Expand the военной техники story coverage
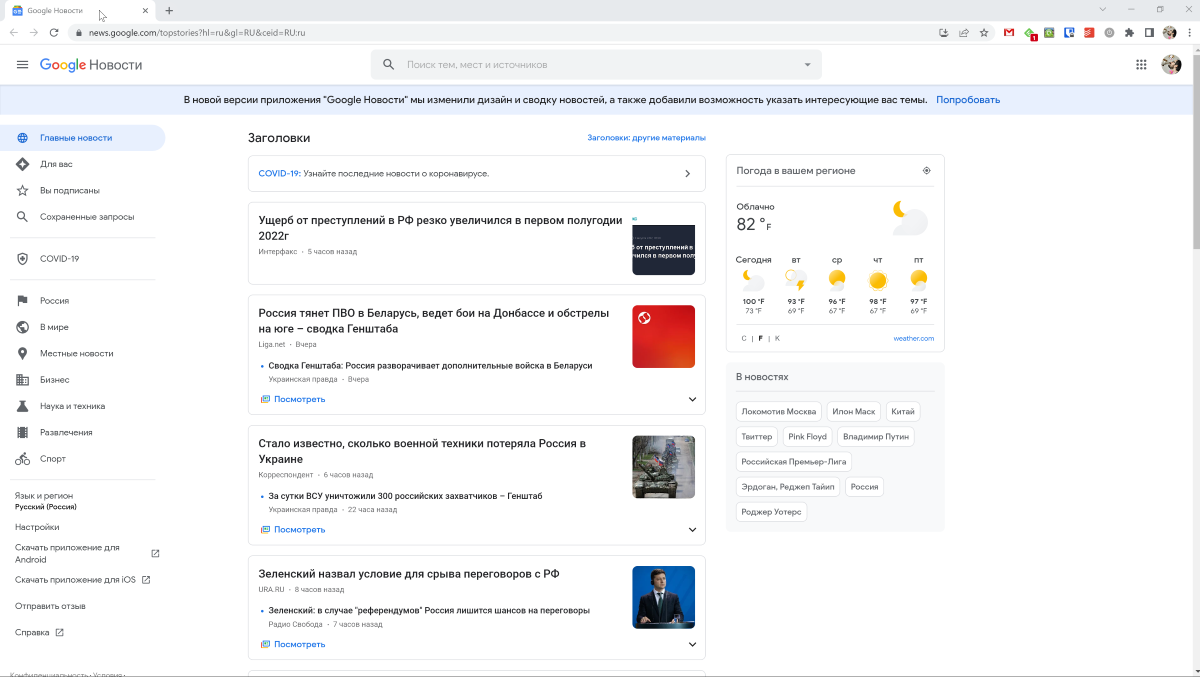This screenshot has width=1200, height=677. click(x=692, y=530)
